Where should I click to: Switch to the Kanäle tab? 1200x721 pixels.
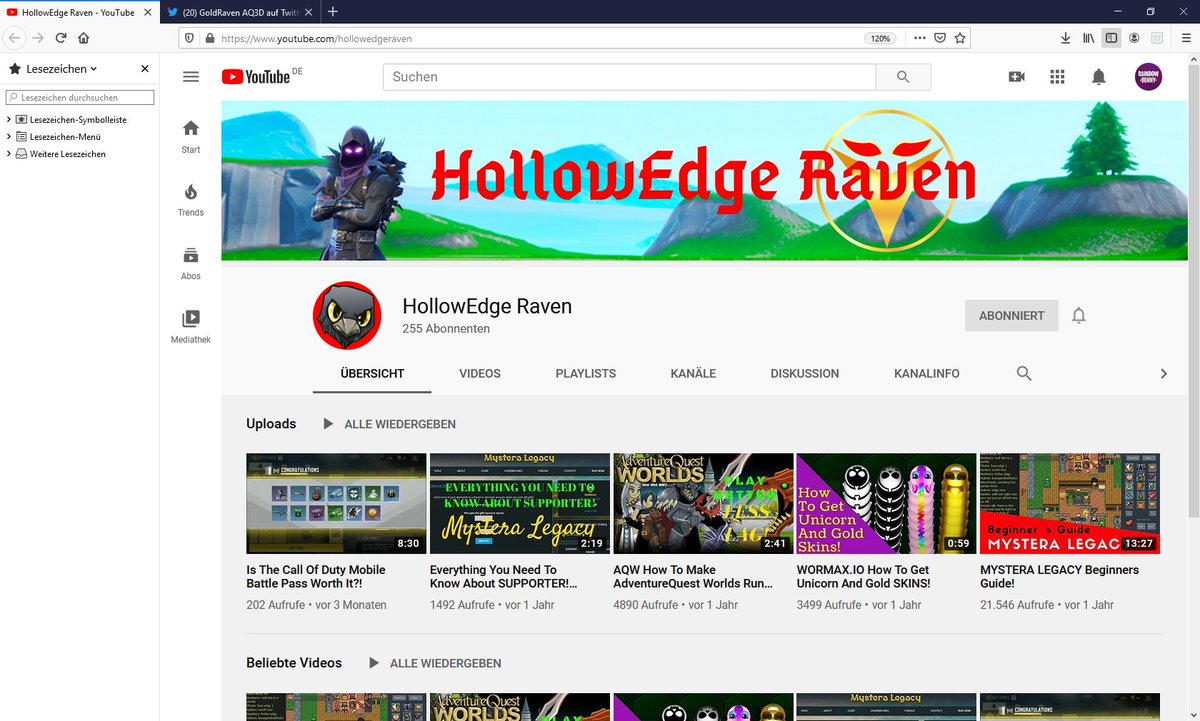[x=693, y=373]
